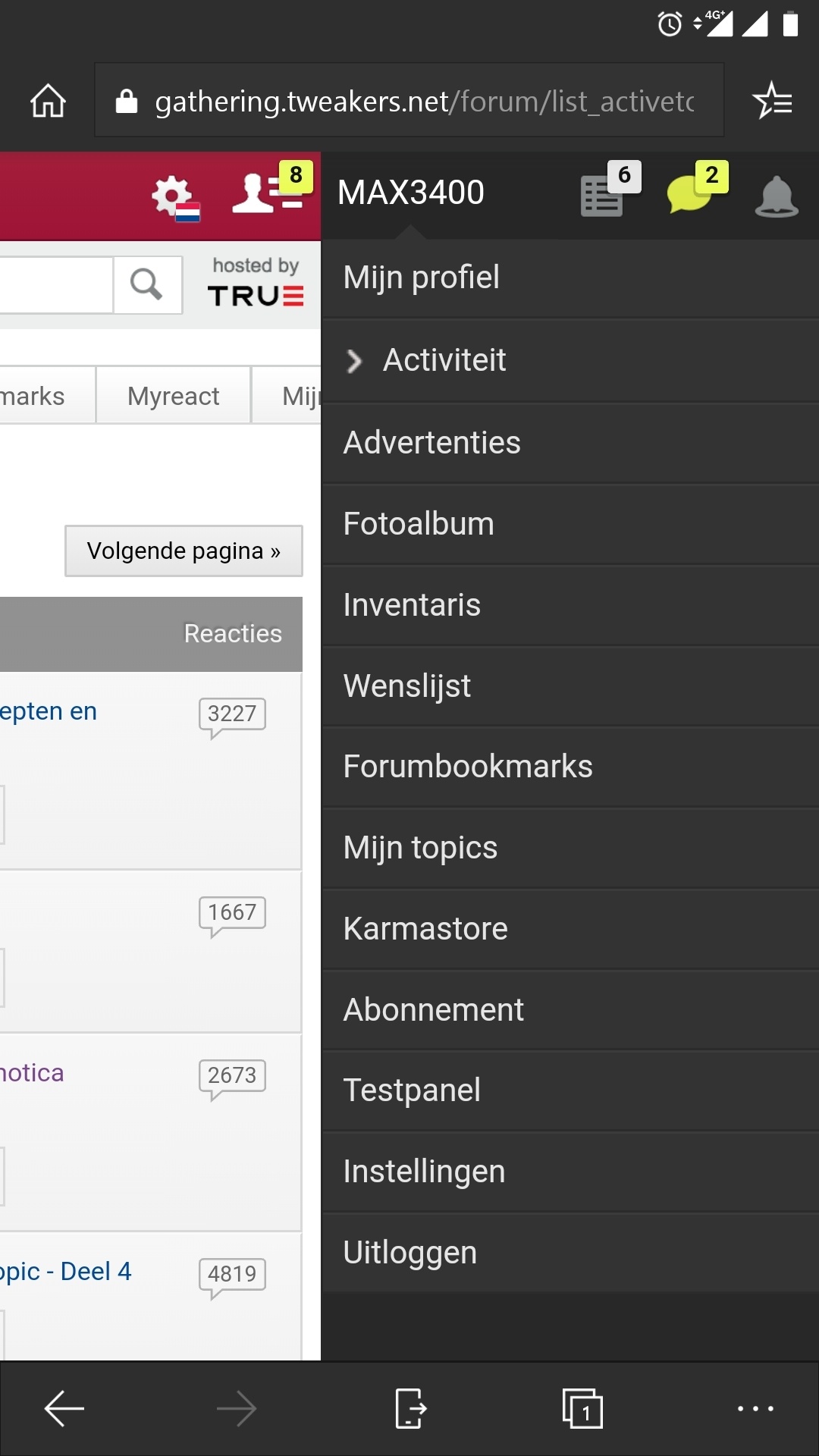Open Instellingen in the user menu
This screenshot has width=819, height=1456.
[x=570, y=1172]
